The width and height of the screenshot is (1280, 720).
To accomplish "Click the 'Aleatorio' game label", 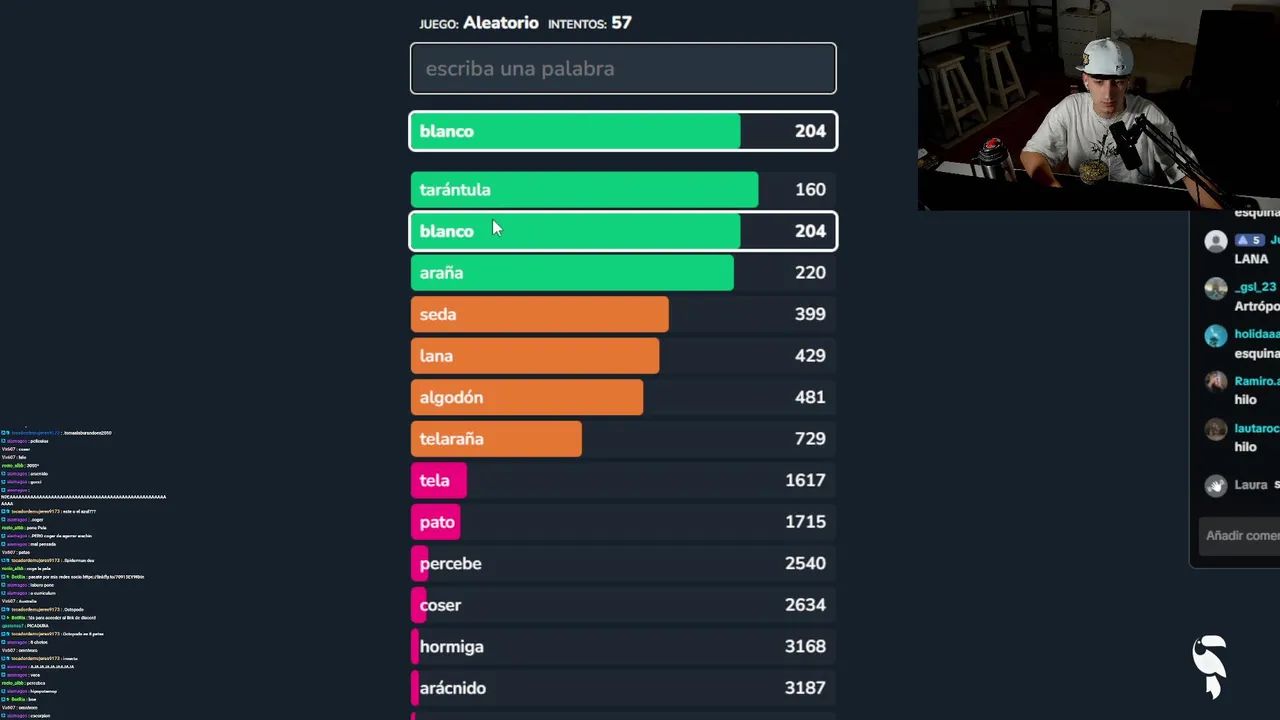I will pyautogui.click(x=500, y=23).
